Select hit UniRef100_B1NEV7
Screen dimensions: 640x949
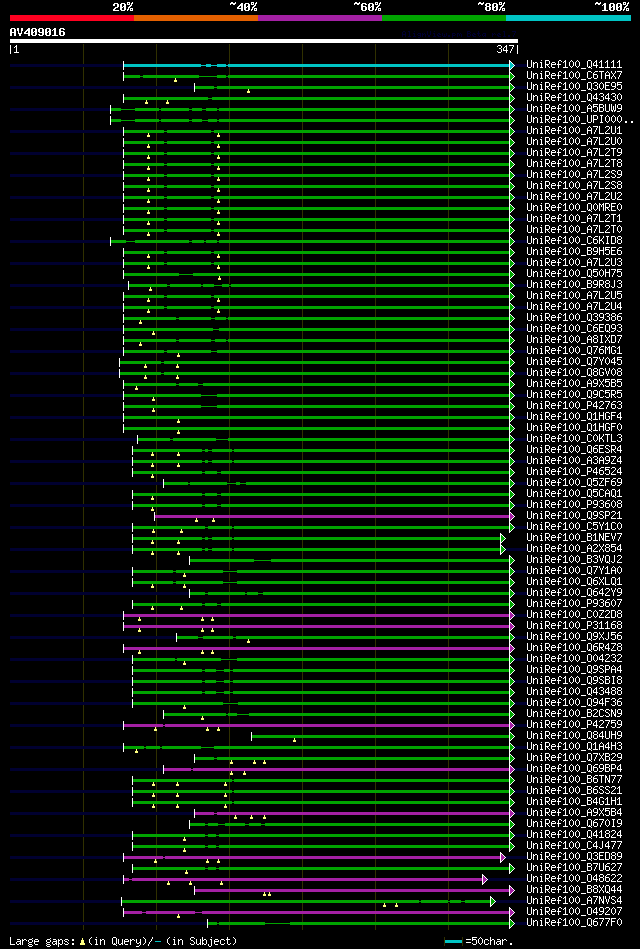tap(574, 537)
